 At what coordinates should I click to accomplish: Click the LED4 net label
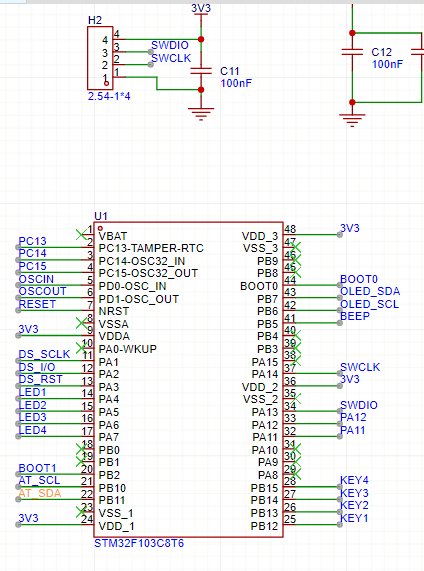pyautogui.click(x=32, y=430)
